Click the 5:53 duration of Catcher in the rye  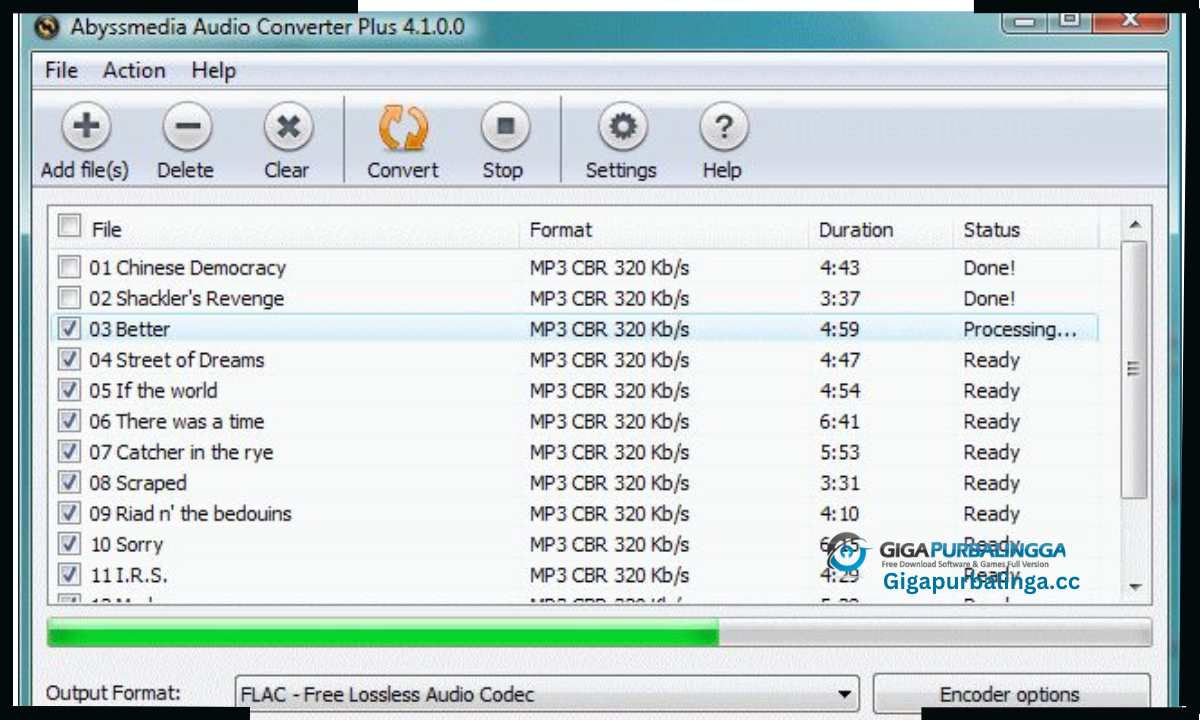[x=839, y=453]
